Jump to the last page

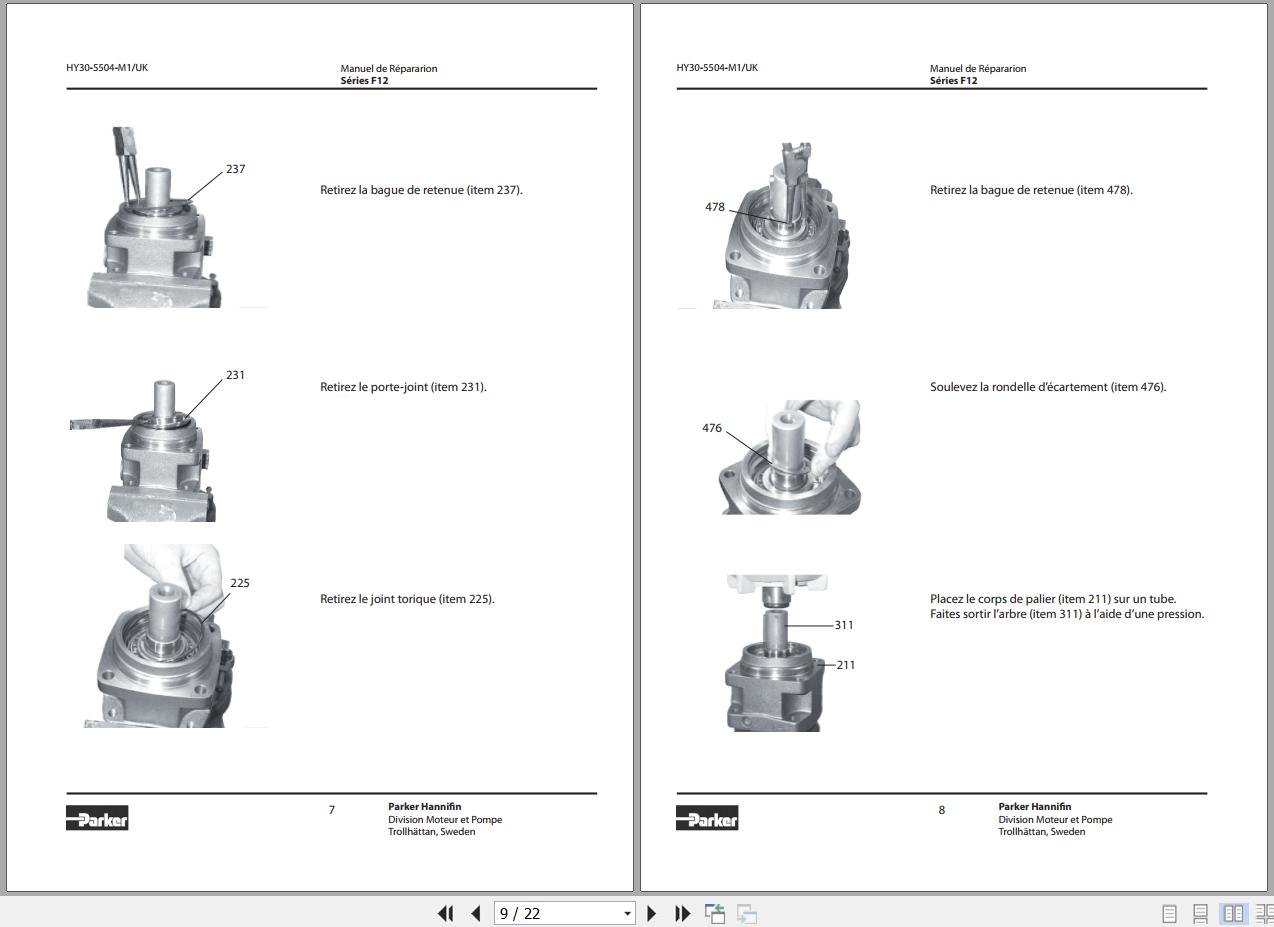click(x=683, y=913)
